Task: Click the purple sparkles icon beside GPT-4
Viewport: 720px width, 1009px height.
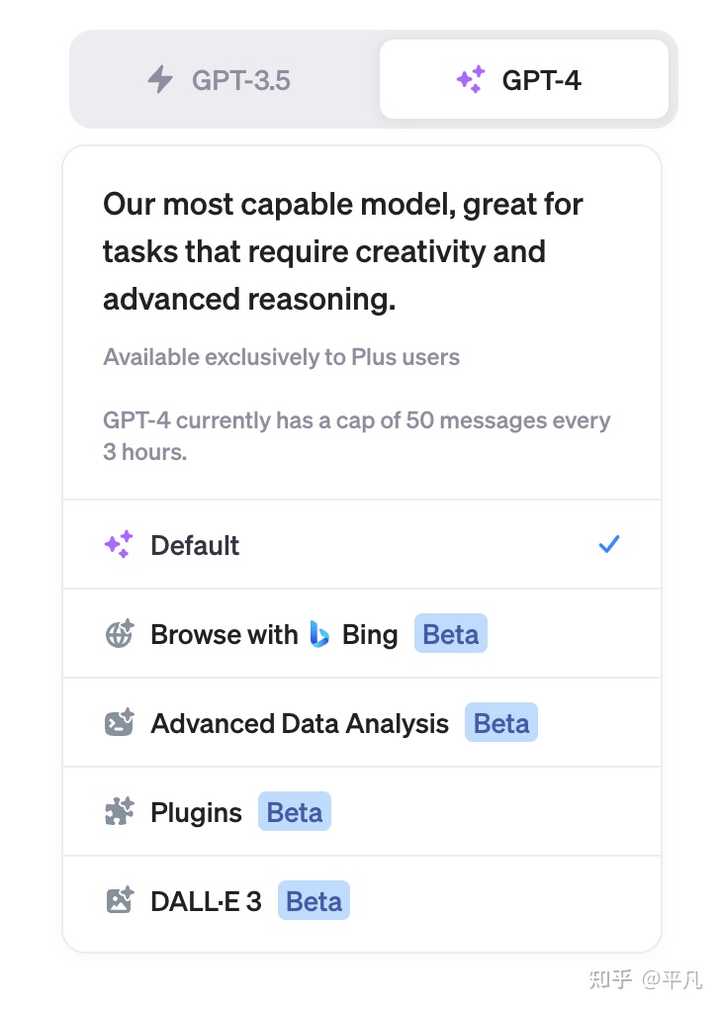Action: (470, 79)
